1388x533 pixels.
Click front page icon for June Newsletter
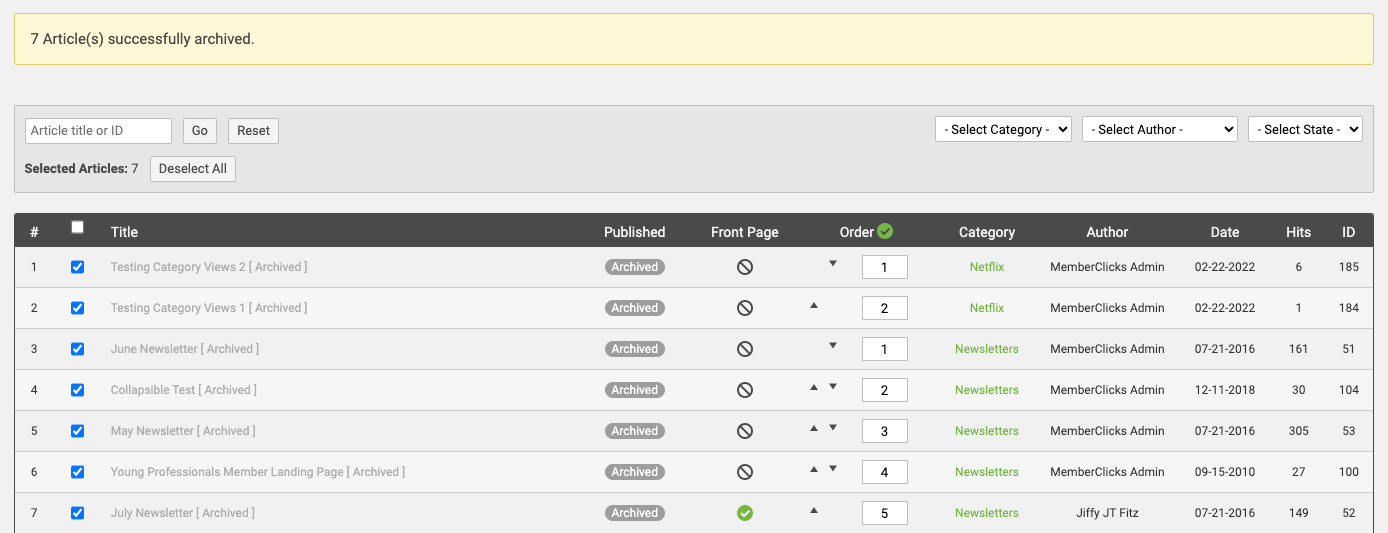[x=745, y=349]
